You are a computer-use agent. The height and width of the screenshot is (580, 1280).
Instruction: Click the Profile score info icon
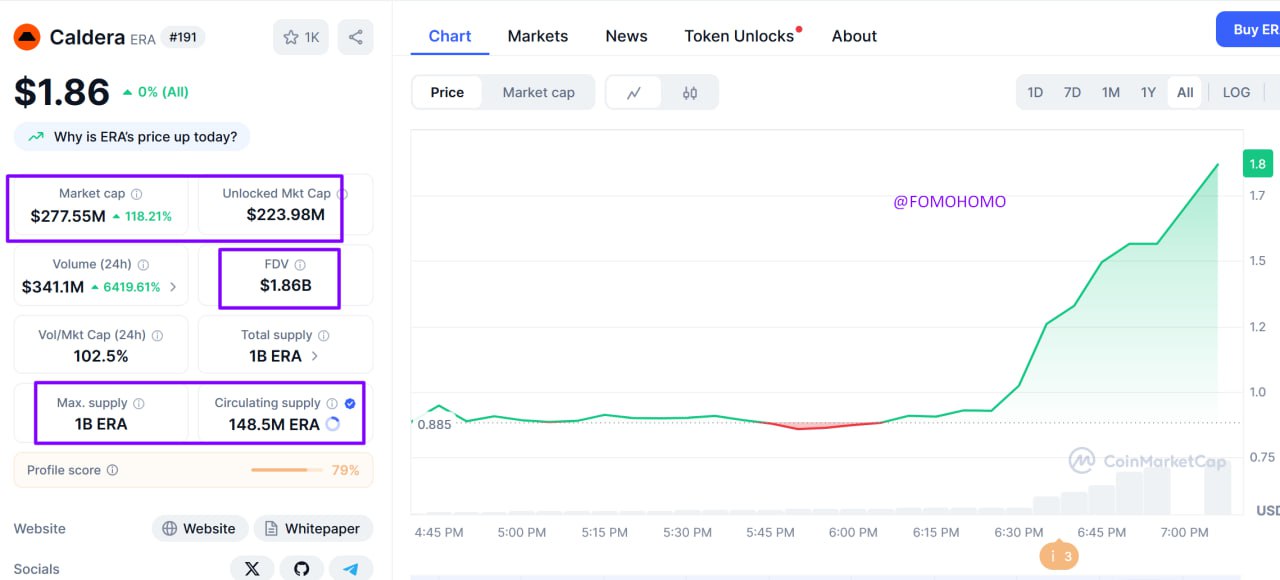(112, 470)
